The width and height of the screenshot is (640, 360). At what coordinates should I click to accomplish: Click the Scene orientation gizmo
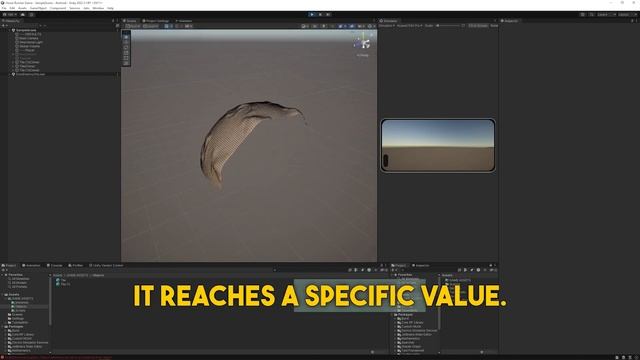pos(363,43)
